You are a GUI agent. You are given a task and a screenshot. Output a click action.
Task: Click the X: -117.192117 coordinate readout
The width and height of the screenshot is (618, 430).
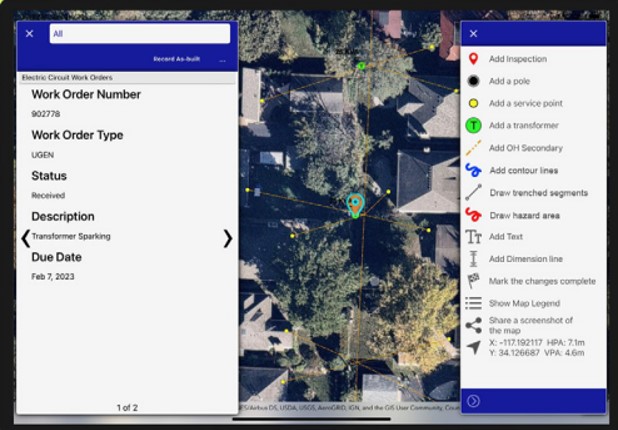pyautogui.click(x=516, y=343)
